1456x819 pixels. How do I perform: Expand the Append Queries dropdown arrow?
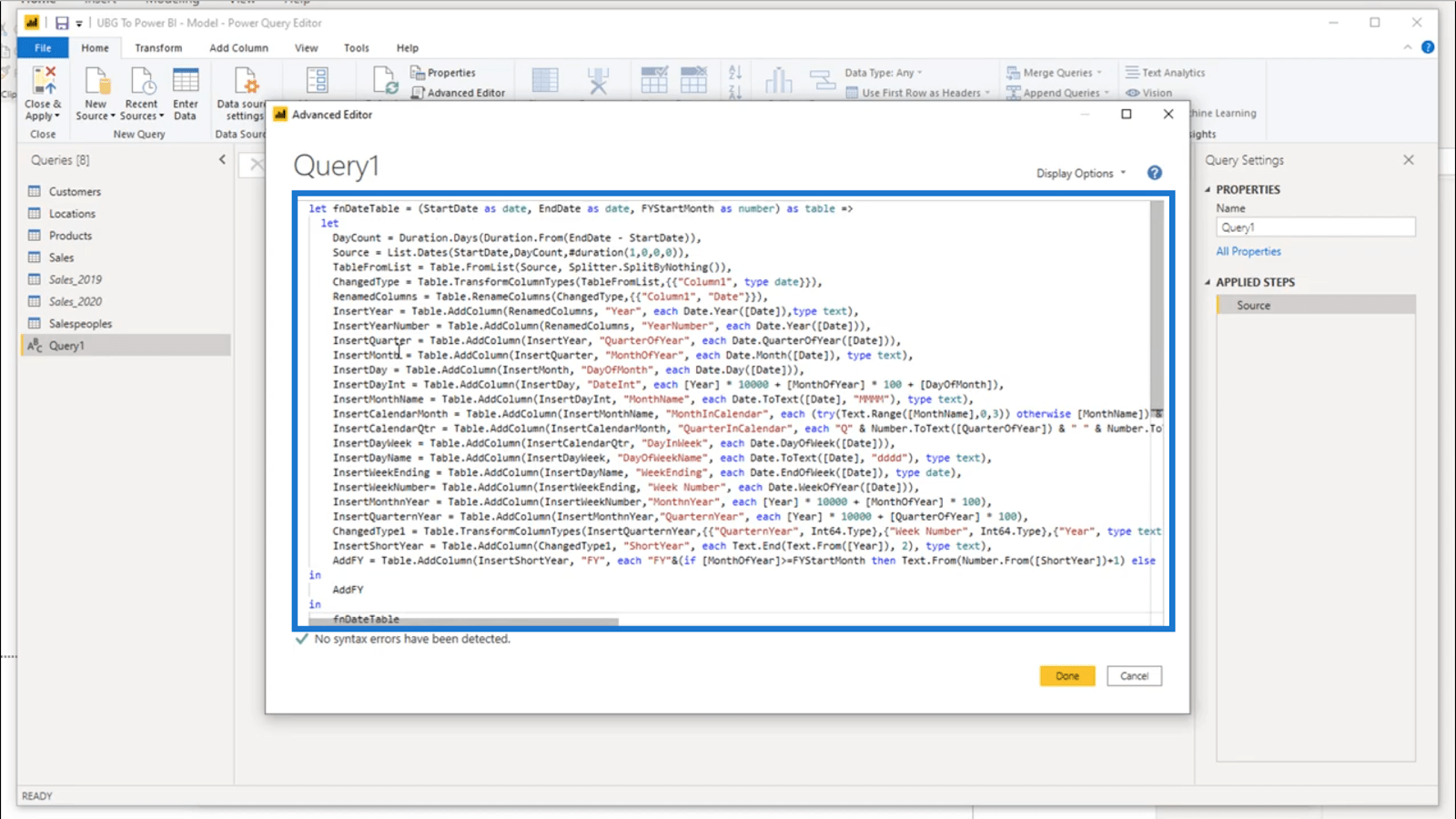click(x=1107, y=93)
